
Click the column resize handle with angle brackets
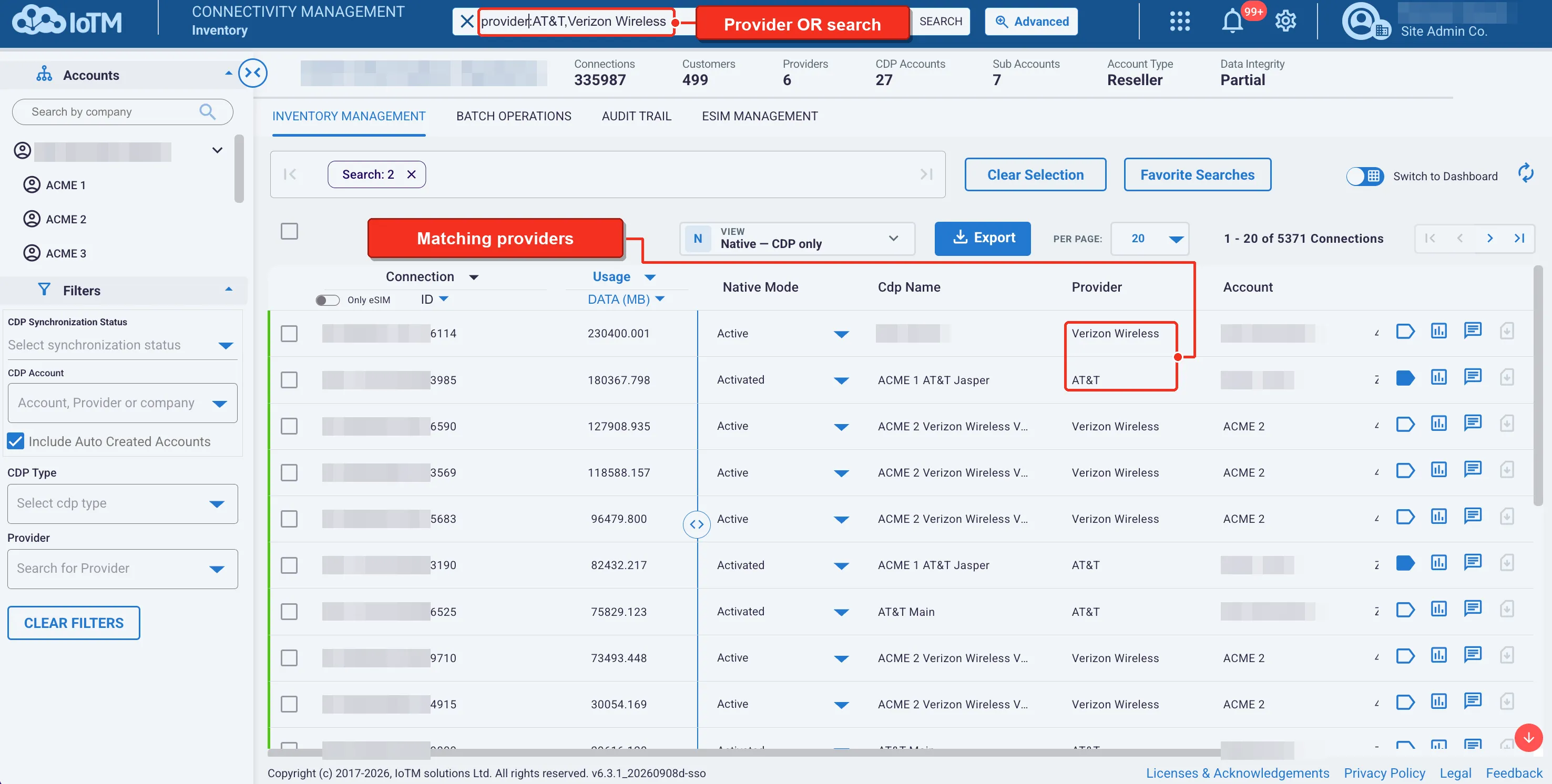pos(697,525)
